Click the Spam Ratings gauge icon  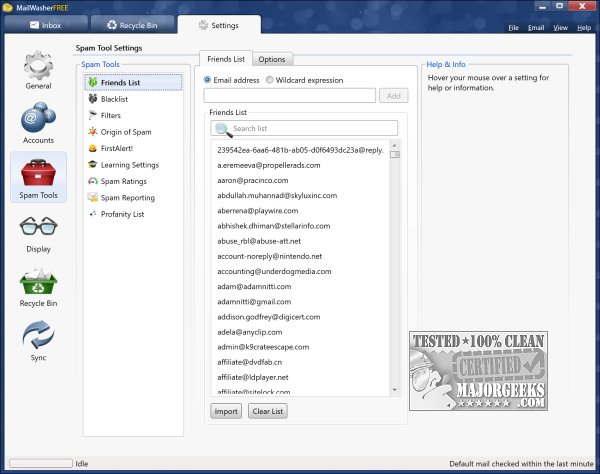[93, 181]
